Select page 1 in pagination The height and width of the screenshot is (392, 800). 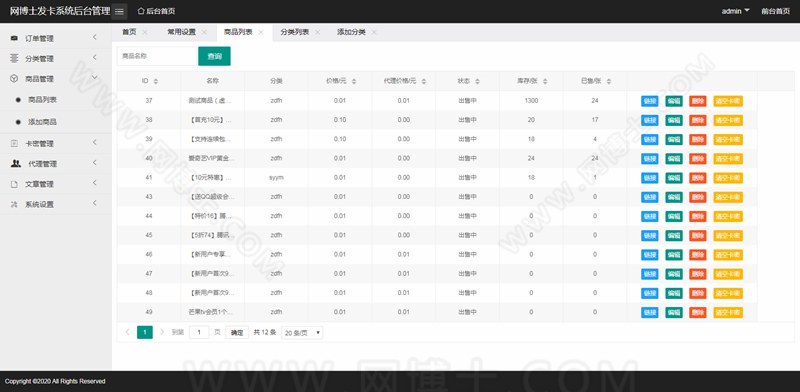coord(145,333)
